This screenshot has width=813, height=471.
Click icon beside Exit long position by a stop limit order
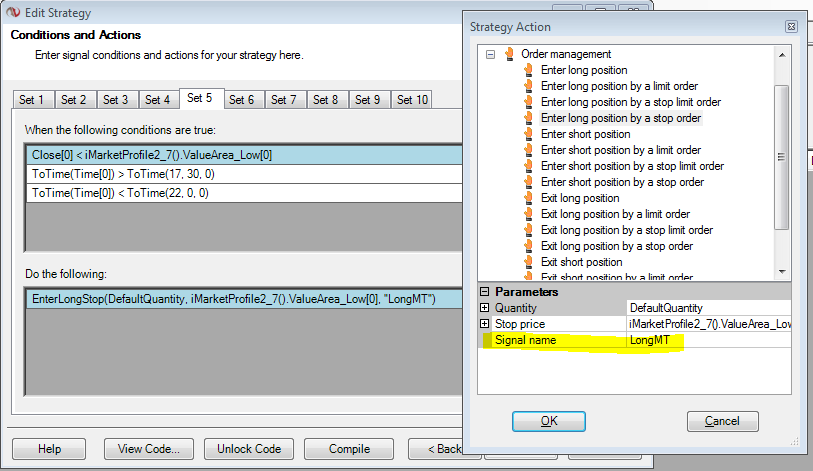[528, 230]
